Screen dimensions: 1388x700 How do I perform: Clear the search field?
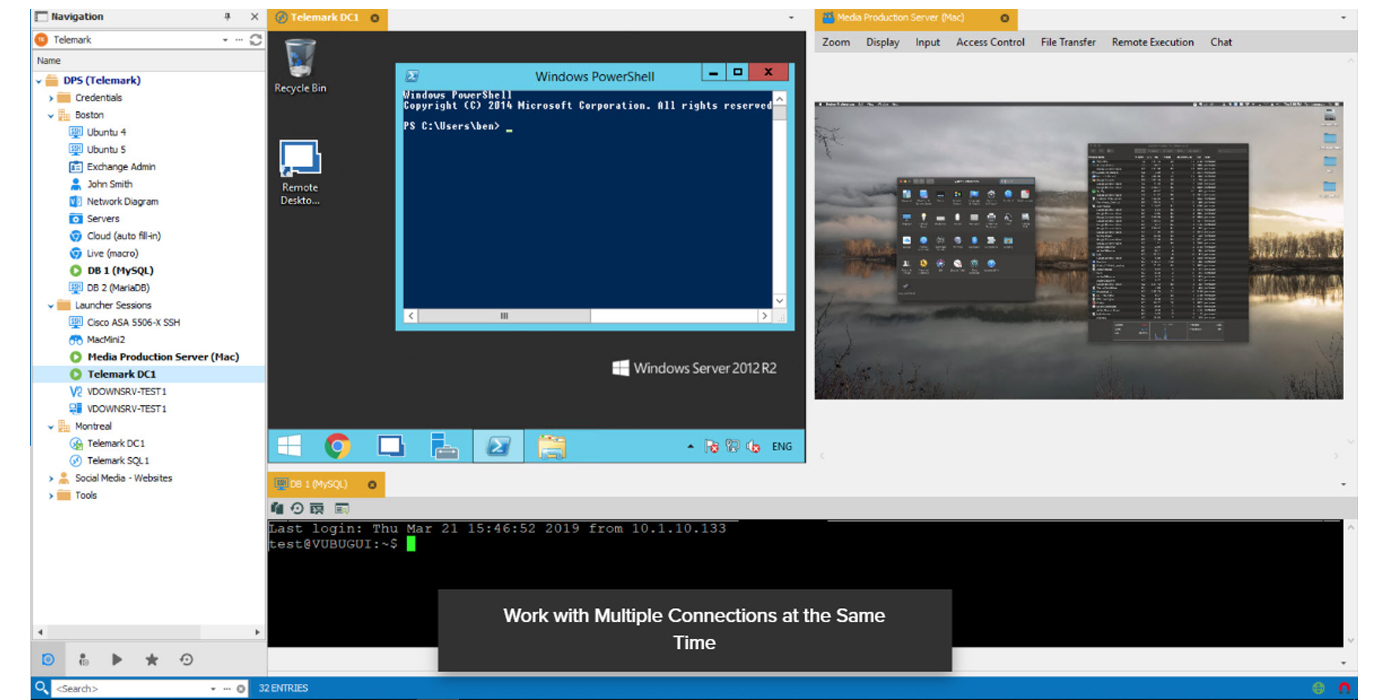[241, 688]
